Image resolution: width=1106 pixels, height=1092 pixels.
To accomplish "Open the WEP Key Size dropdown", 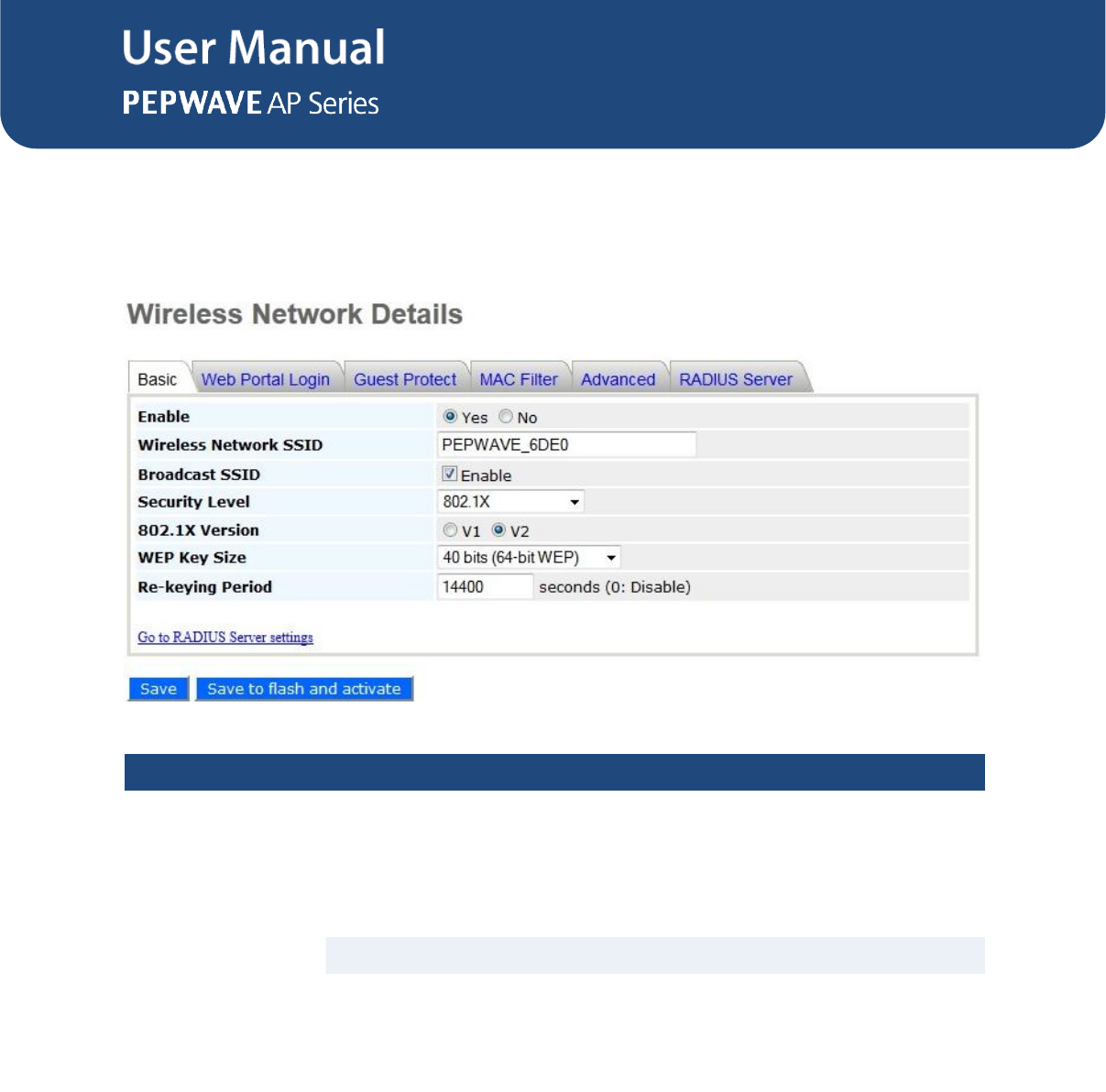I will pyautogui.click(x=529, y=557).
